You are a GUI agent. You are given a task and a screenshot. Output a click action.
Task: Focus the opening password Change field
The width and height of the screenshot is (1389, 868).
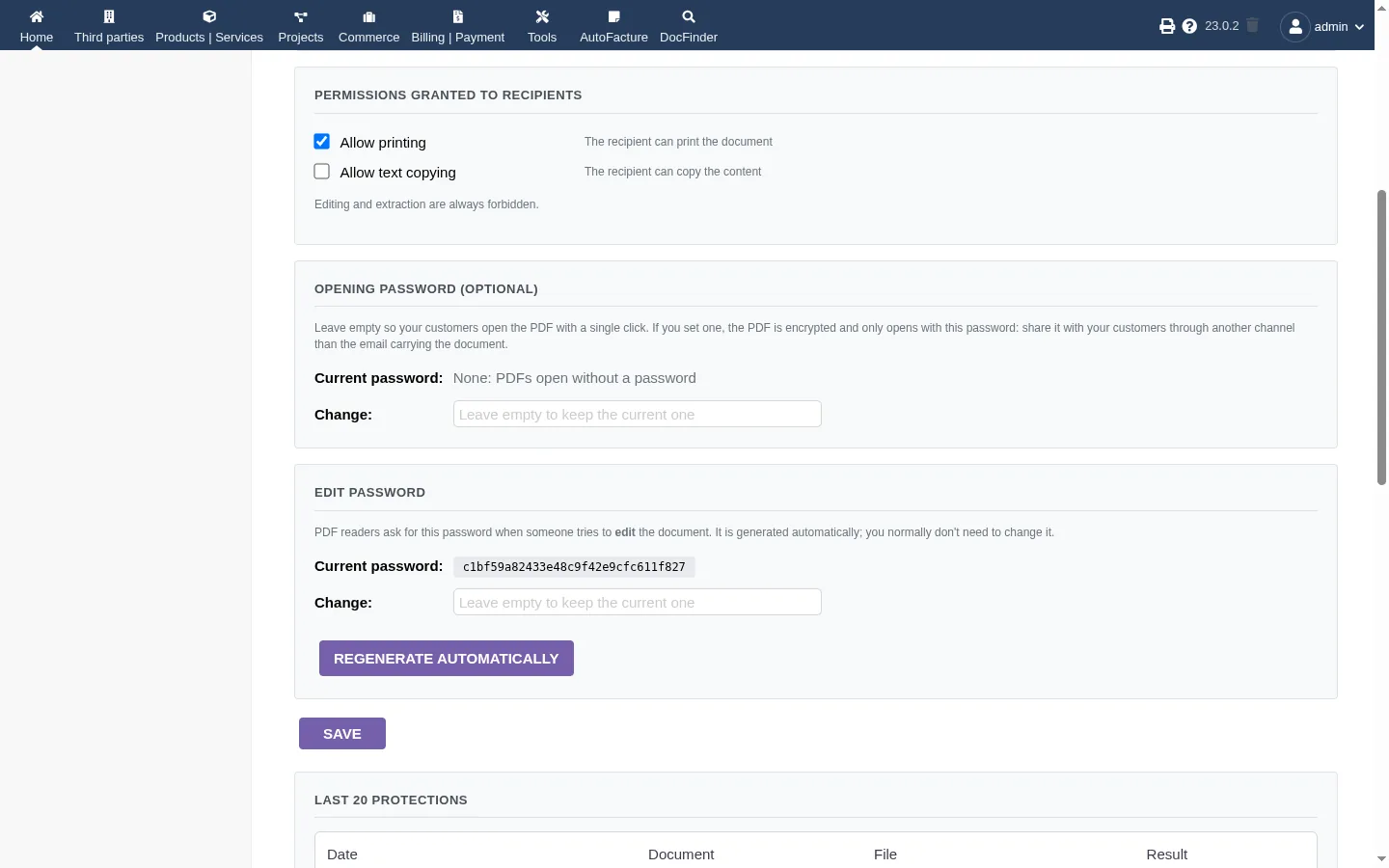tap(638, 414)
